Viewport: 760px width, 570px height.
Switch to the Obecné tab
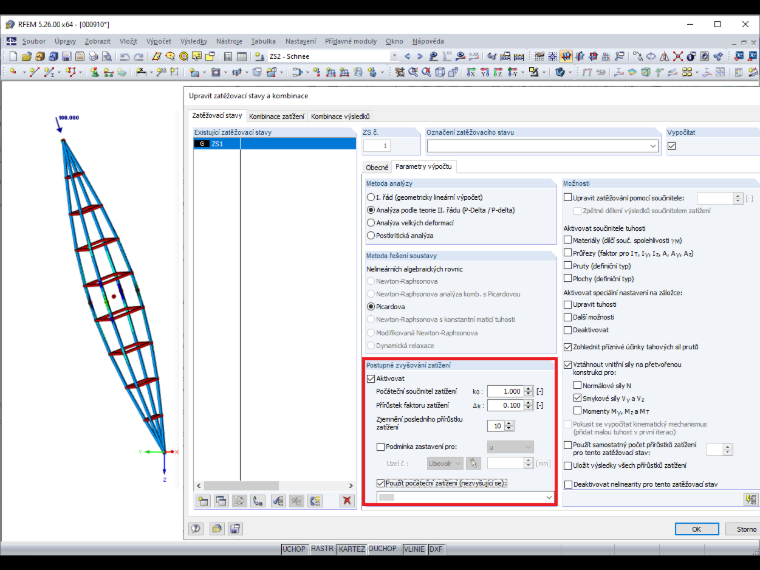tap(377, 167)
